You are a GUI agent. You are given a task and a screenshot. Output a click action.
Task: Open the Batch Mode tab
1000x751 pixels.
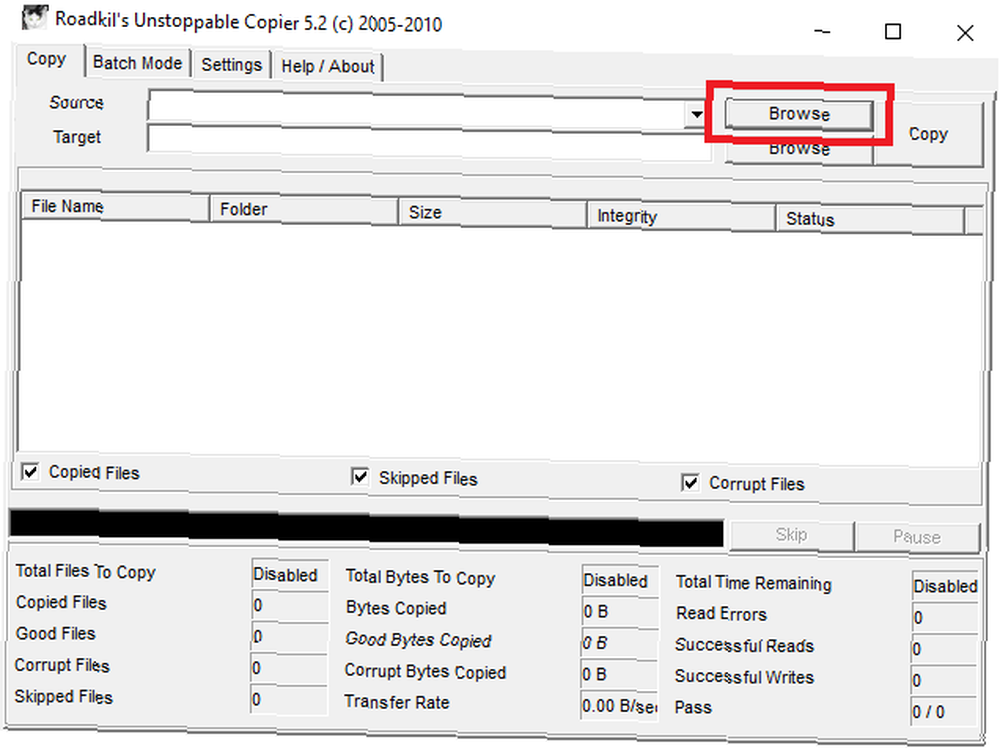click(x=137, y=63)
